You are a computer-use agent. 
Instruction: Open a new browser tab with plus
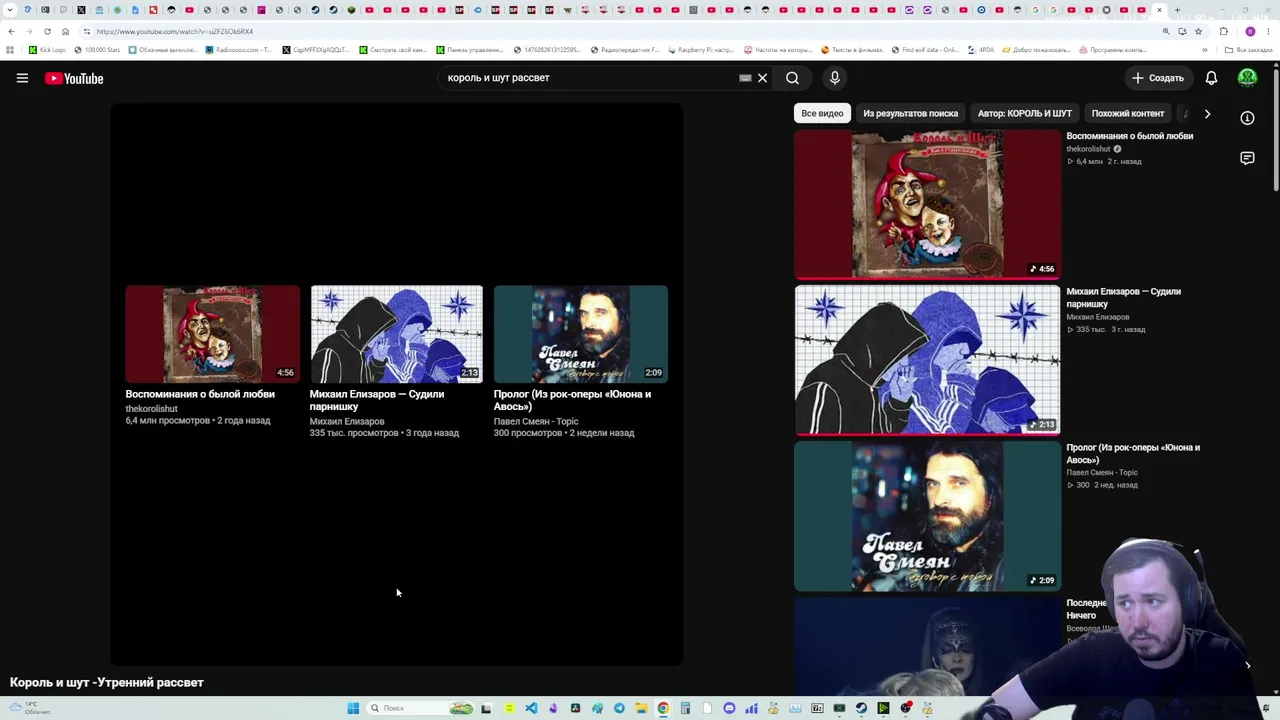click(x=1177, y=10)
